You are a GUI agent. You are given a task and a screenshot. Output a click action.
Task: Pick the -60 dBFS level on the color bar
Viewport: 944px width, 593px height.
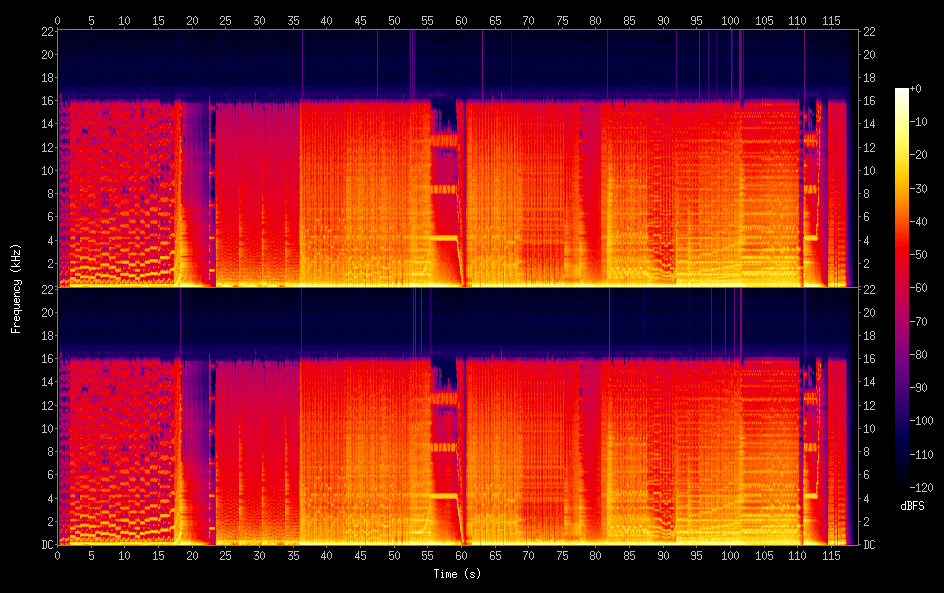coord(902,290)
